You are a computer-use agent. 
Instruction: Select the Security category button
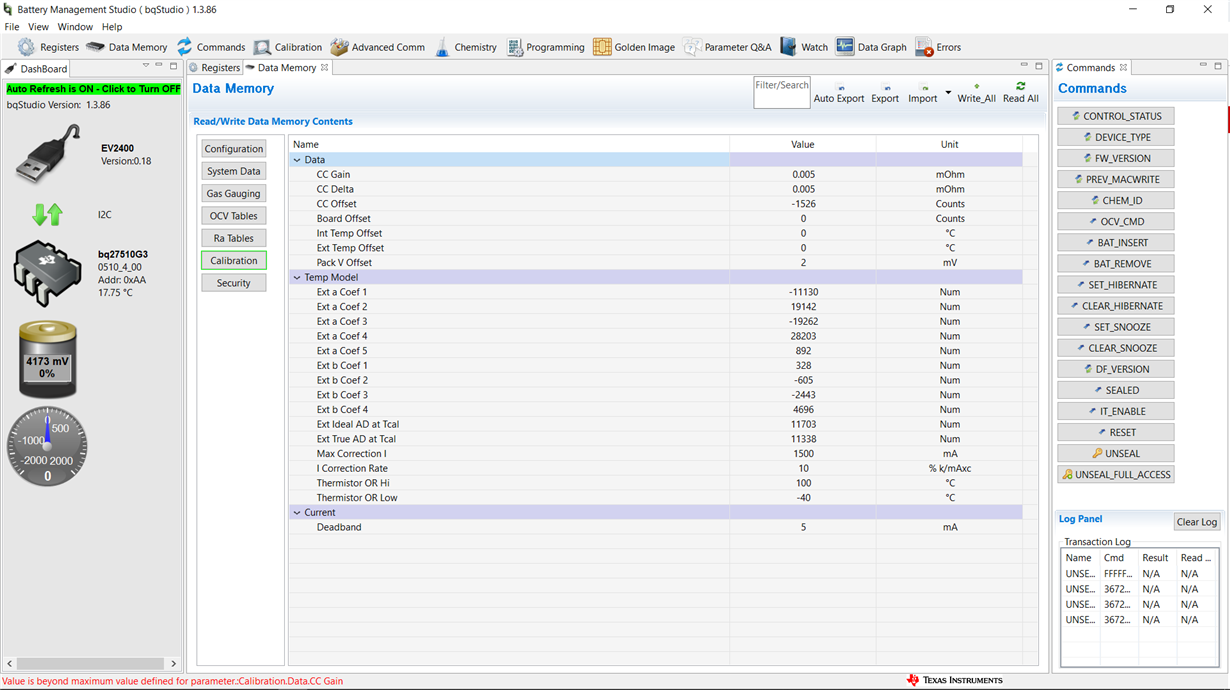point(234,283)
